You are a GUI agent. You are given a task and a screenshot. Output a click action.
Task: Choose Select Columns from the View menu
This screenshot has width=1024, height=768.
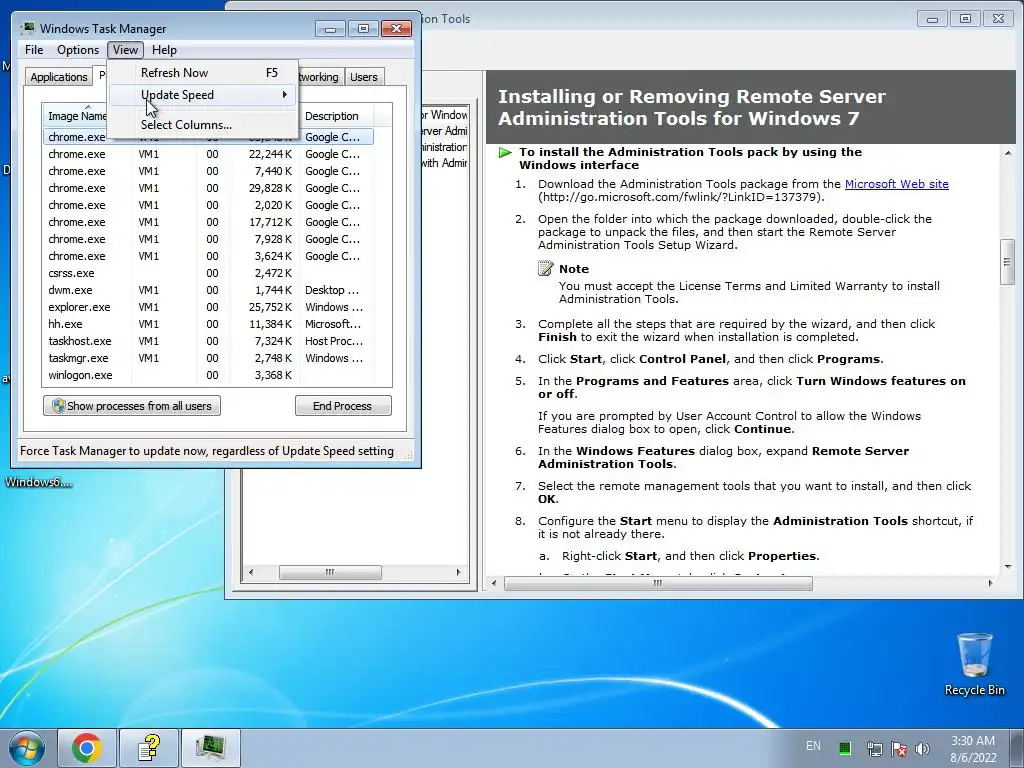click(202, 125)
